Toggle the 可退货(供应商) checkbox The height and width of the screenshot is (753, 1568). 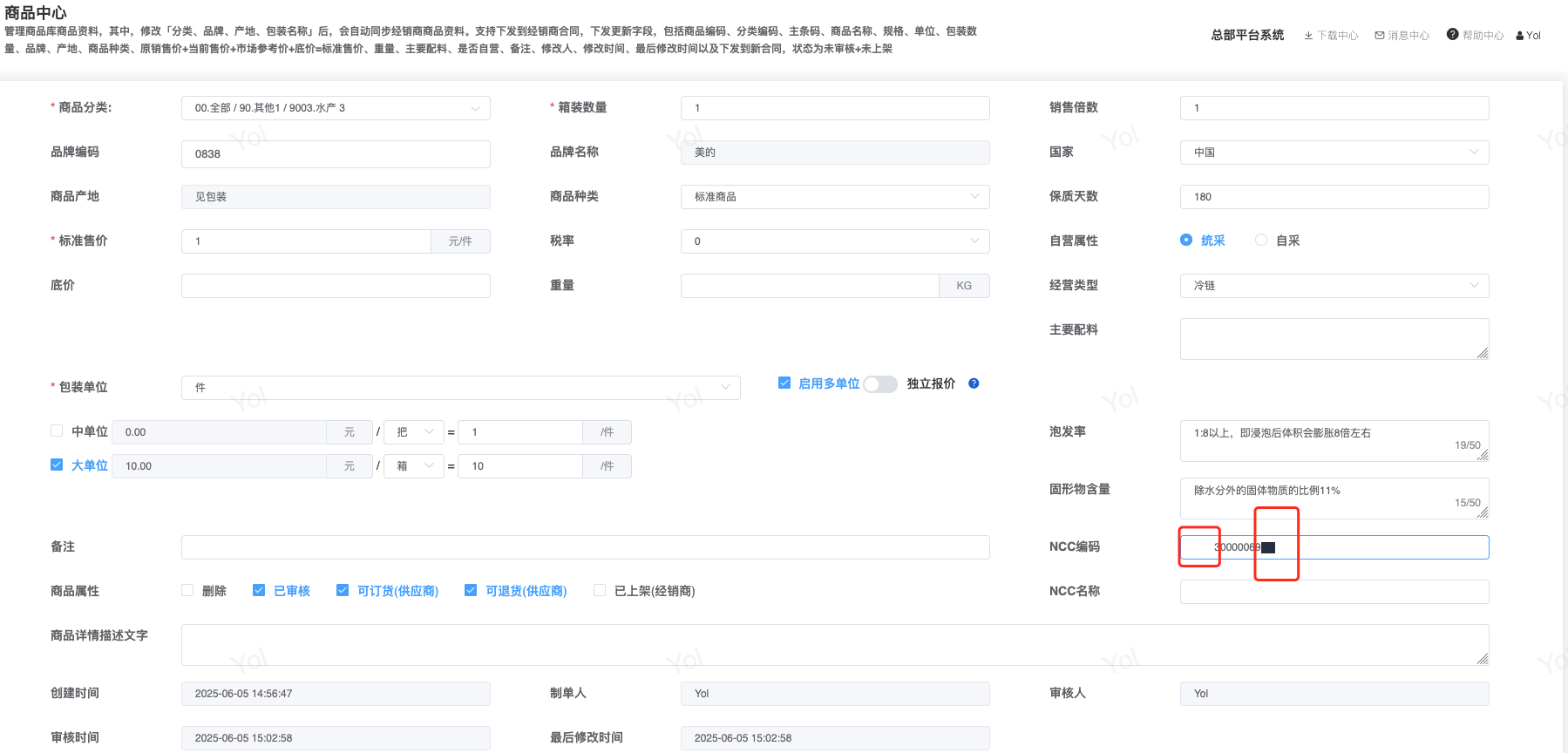pos(471,590)
